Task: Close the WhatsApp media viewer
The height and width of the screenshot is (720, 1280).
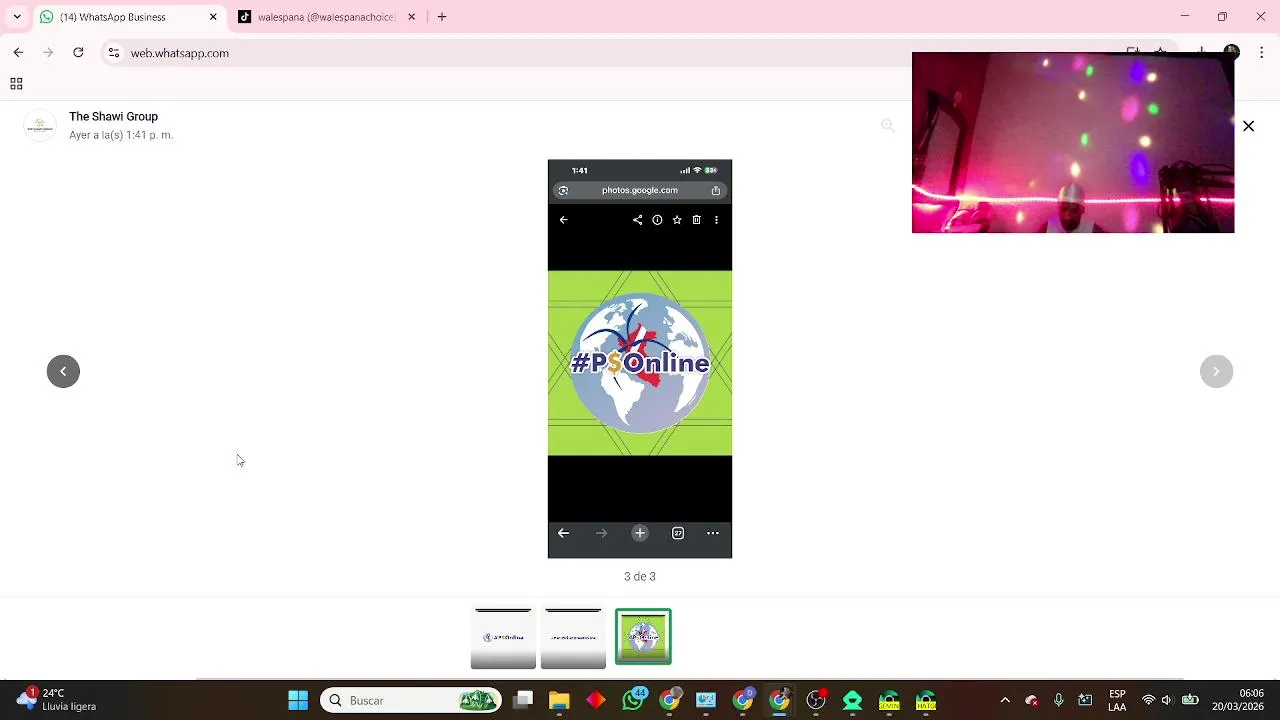Action: point(1248,126)
